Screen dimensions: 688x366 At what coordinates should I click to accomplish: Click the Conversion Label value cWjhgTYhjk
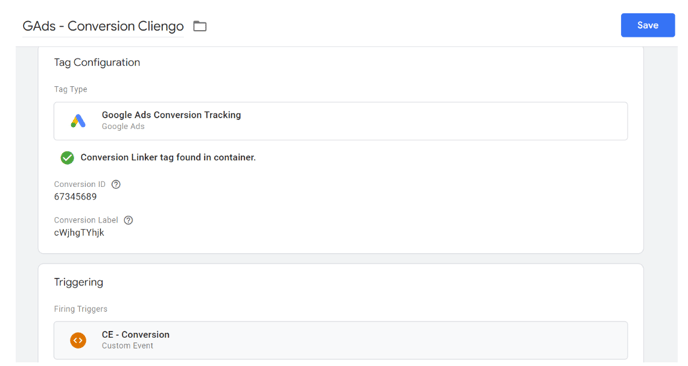[79, 233]
